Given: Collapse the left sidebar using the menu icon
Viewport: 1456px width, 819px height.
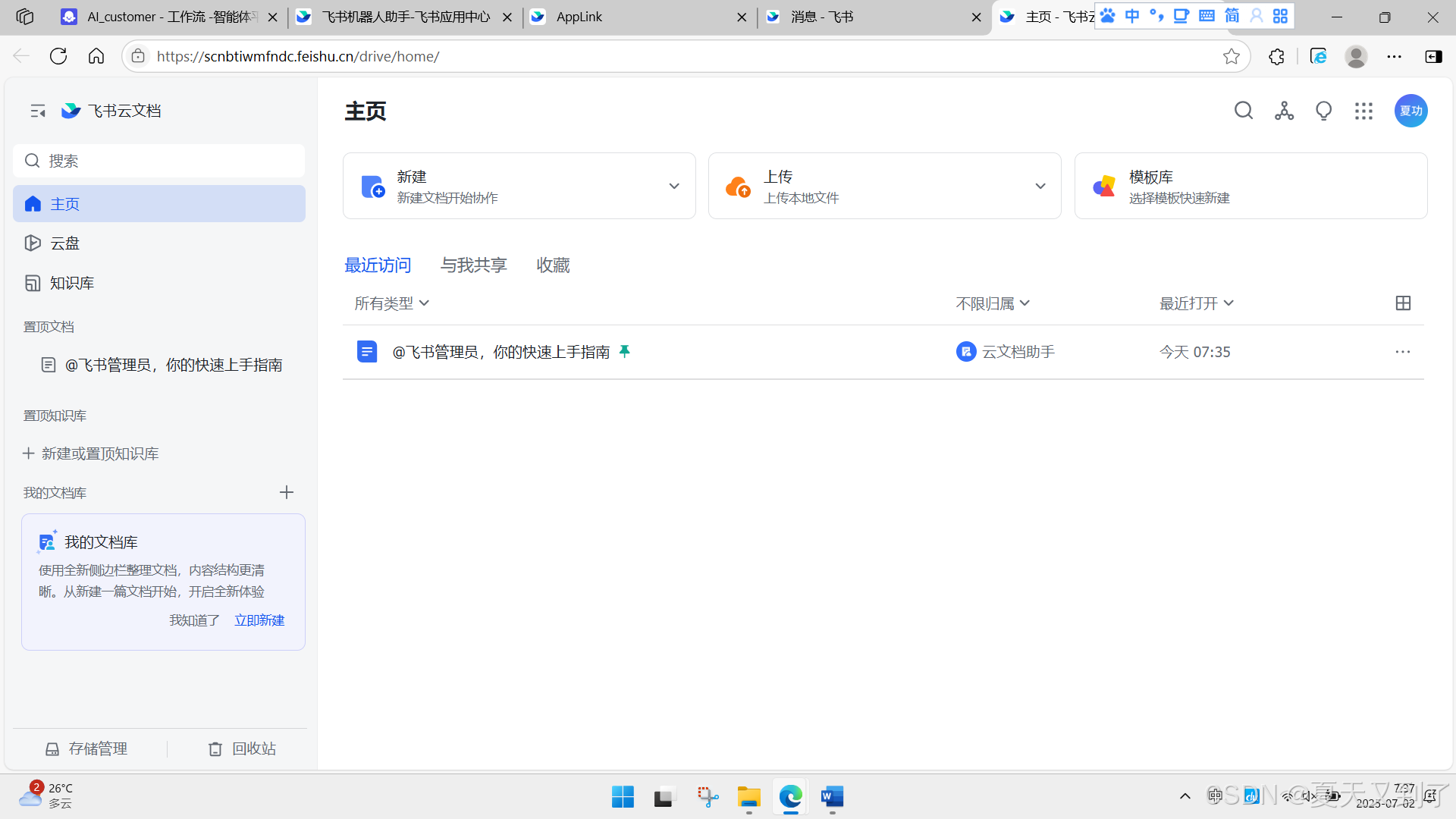Looking at the screenshot, I should 38,111.
